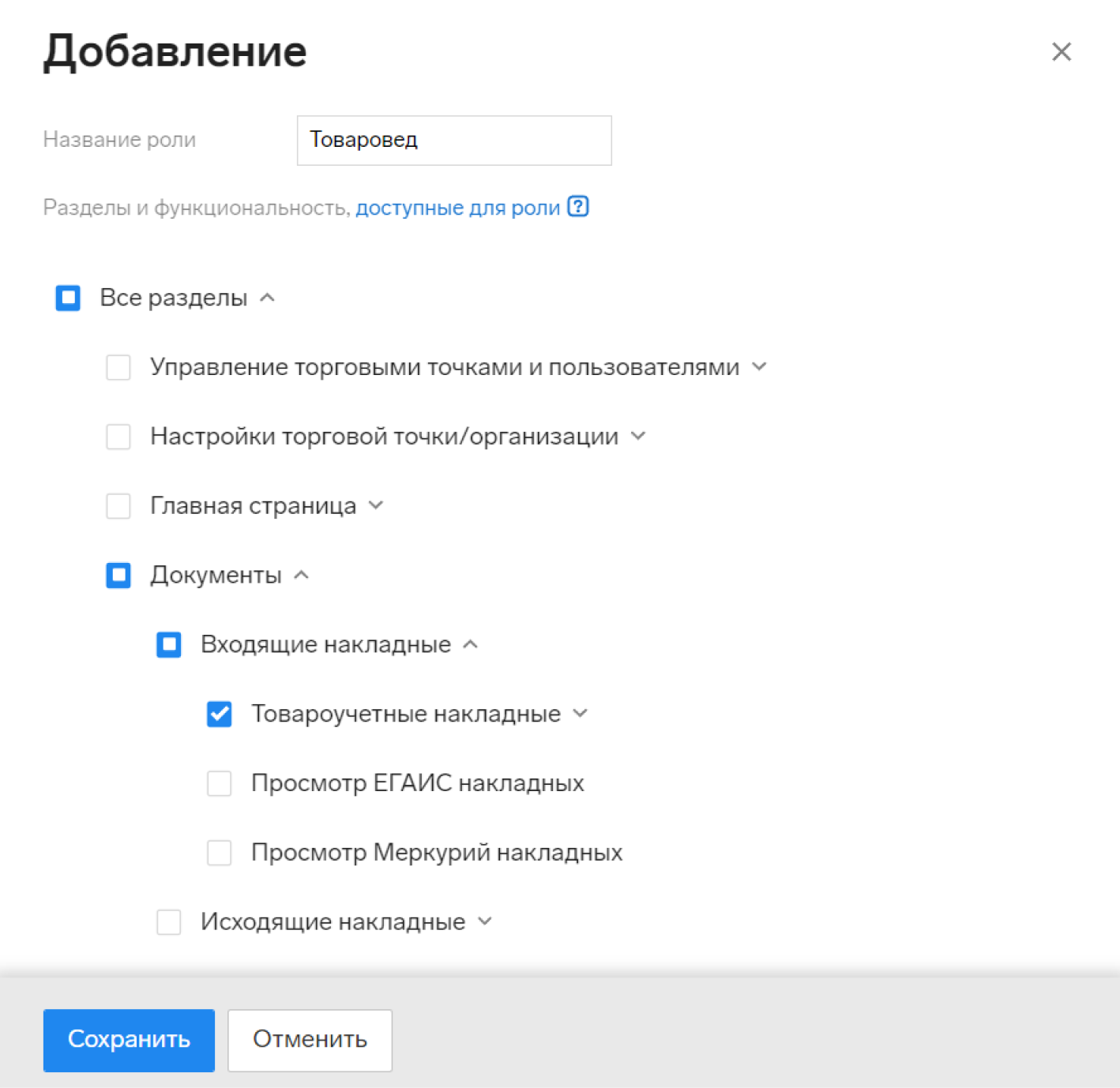Expand Управление торговыми точками и пользователями chevron
Image resolution: width=1120 pixels, height=1088 pixels.
pos(759,367)
